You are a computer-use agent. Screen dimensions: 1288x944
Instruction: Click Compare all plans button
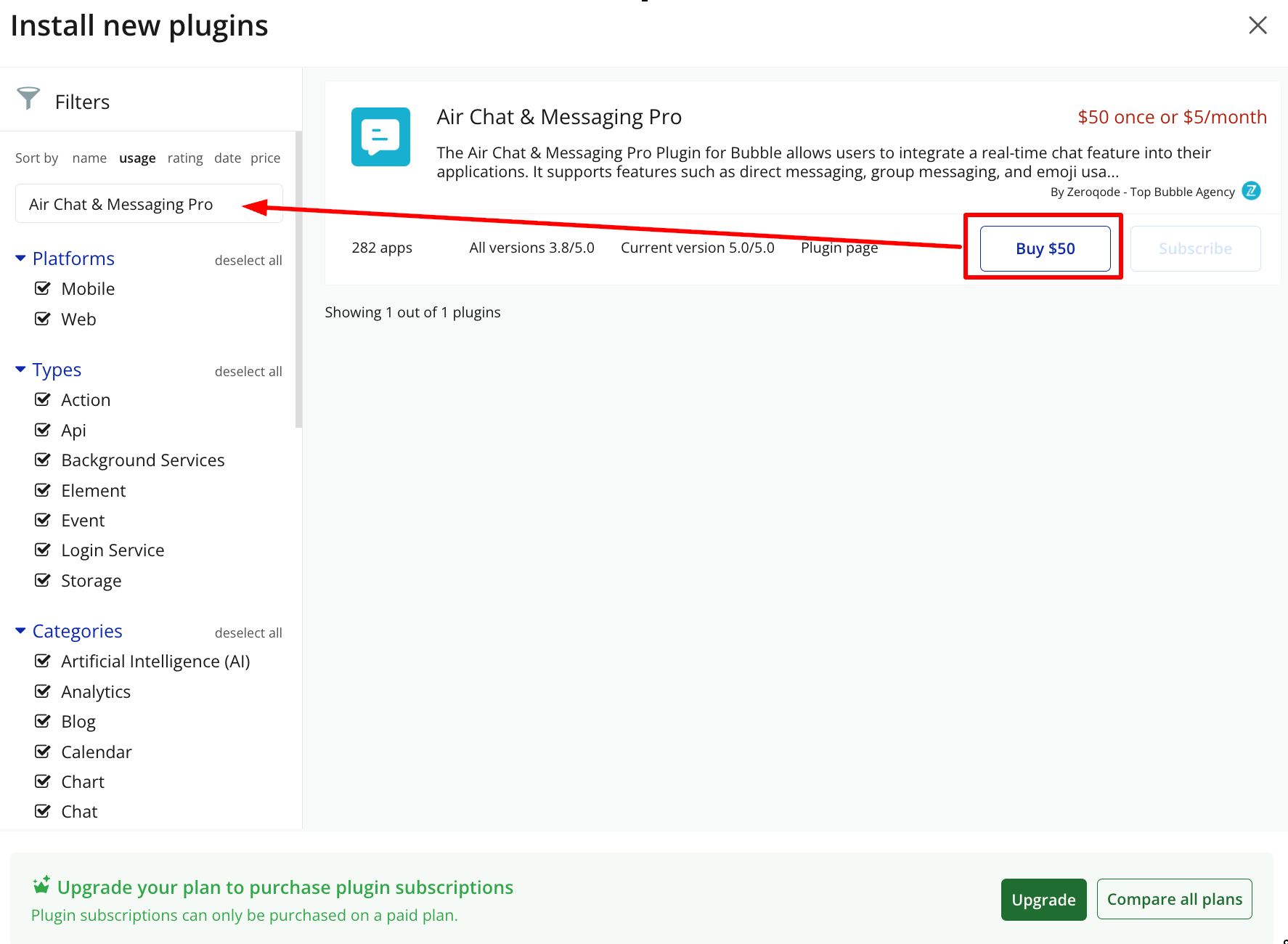1175,899
